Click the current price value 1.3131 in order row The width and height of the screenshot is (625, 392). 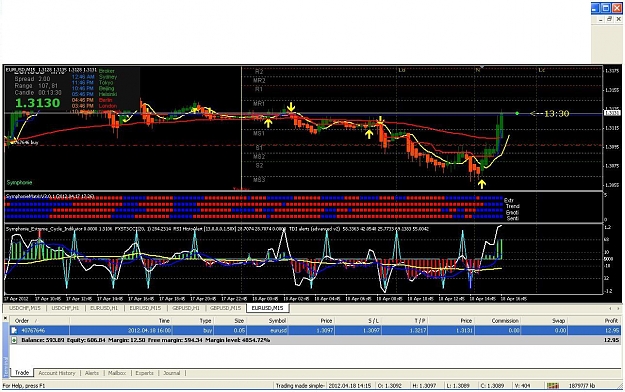(465, 331)
